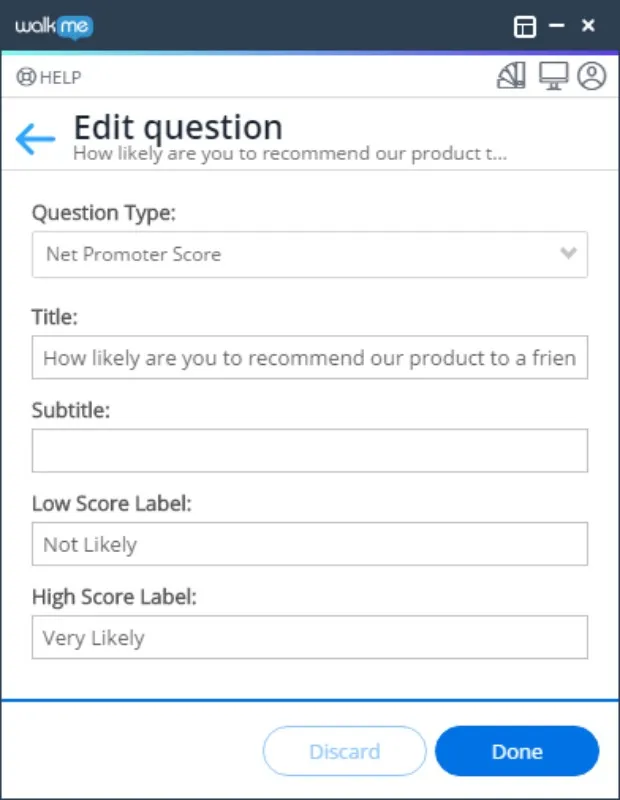620x800 pixels.
Task: Click the empty Subtitle field
Action: (x=310, y=450)
